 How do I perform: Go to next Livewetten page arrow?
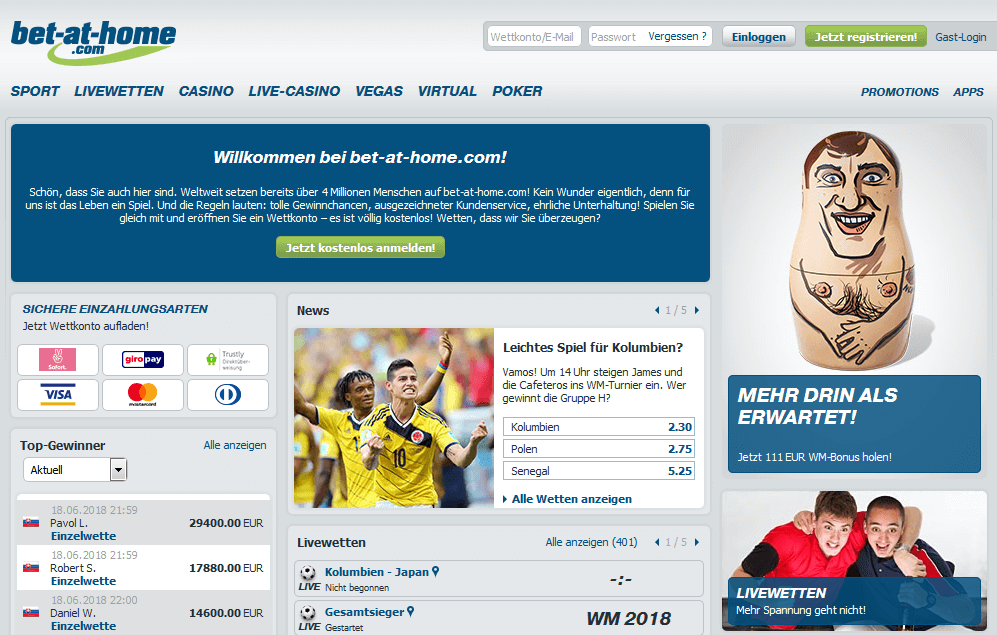click(697, 542)
